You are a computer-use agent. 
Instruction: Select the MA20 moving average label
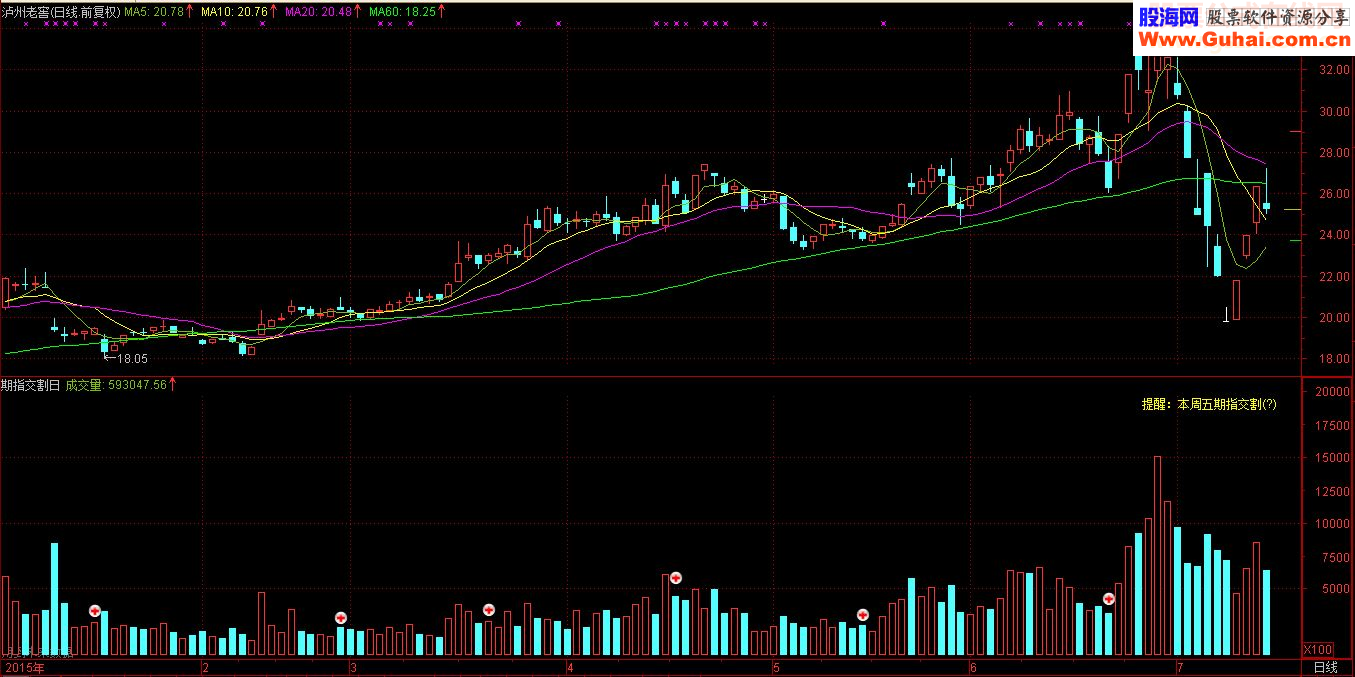[318, 12]
